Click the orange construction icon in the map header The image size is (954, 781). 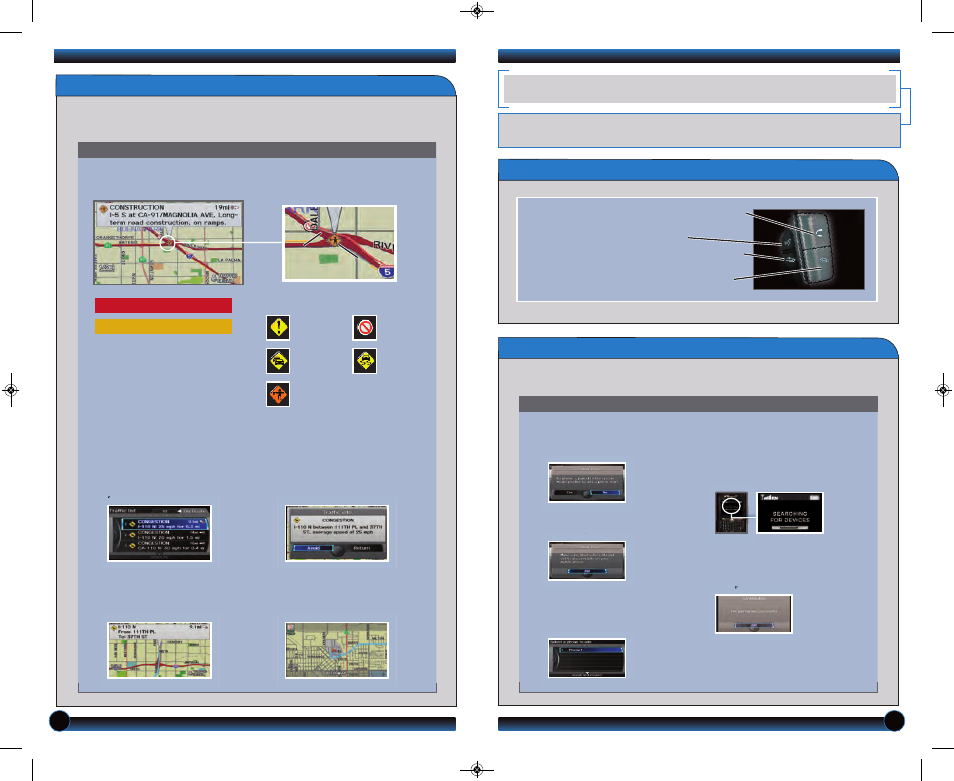click(x=103, y=208)
